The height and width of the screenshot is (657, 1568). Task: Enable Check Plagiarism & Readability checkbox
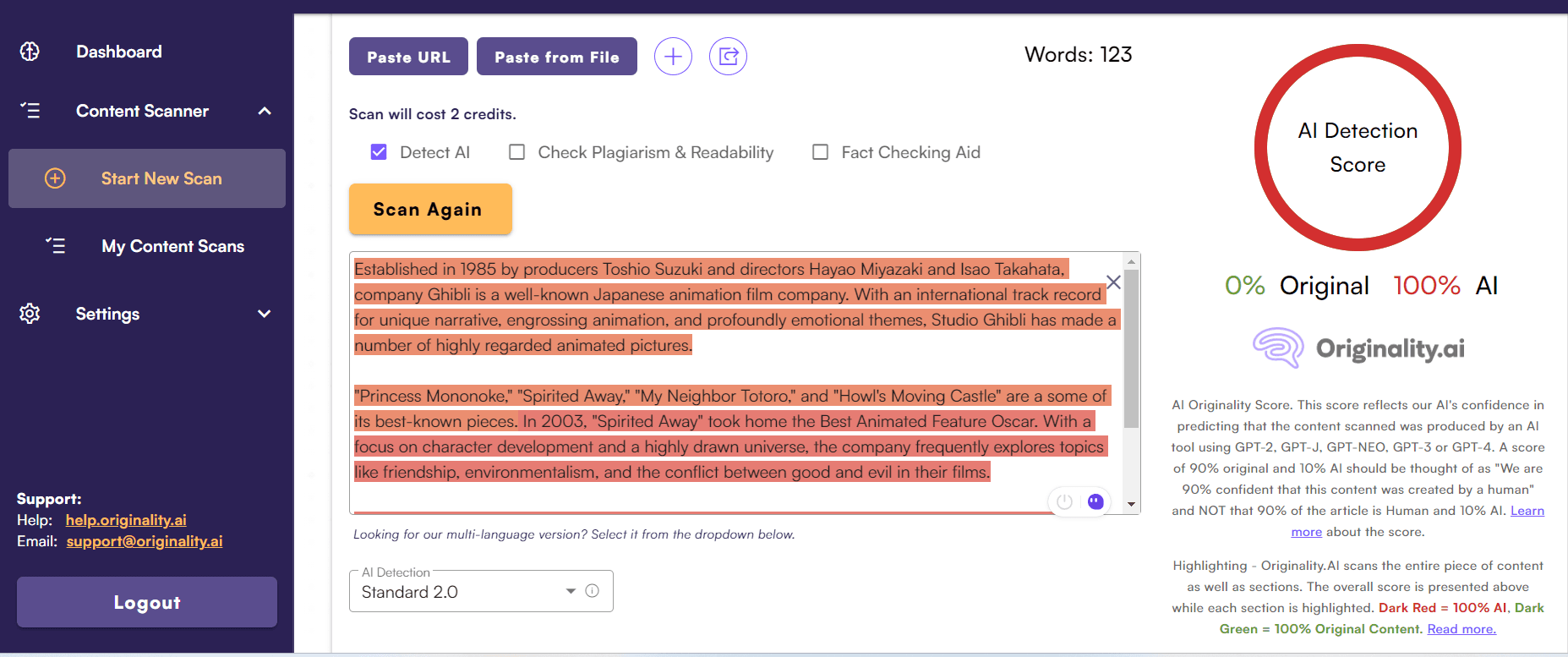pyautogui.click(x=516, y=152)
